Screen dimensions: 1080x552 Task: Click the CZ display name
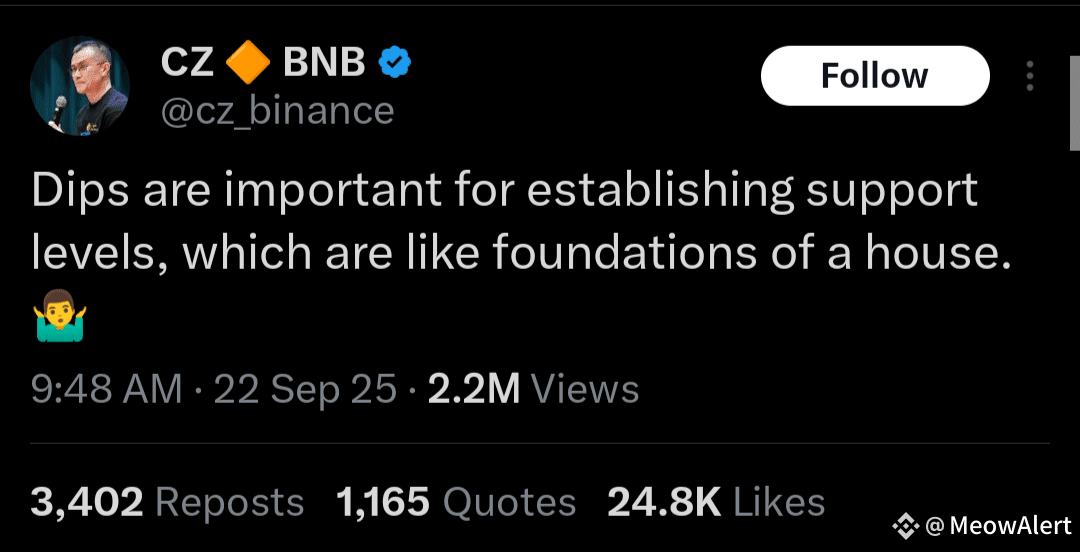click(x=187, y=63)
